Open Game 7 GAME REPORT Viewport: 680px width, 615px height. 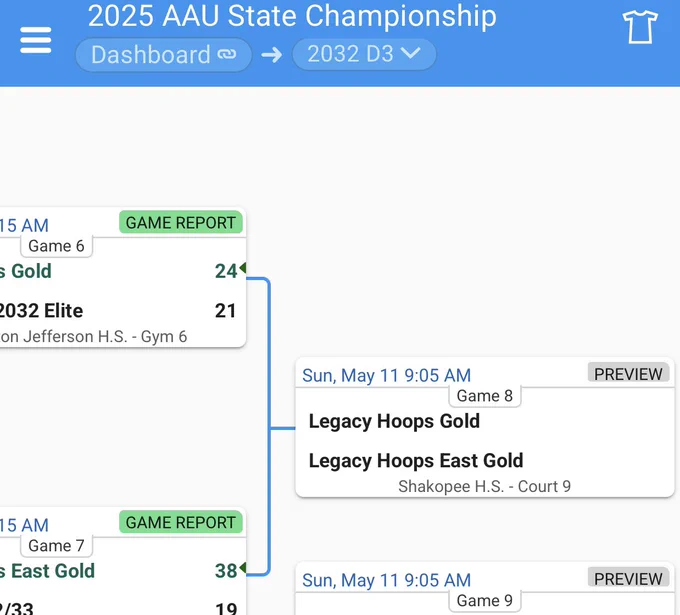180,522
